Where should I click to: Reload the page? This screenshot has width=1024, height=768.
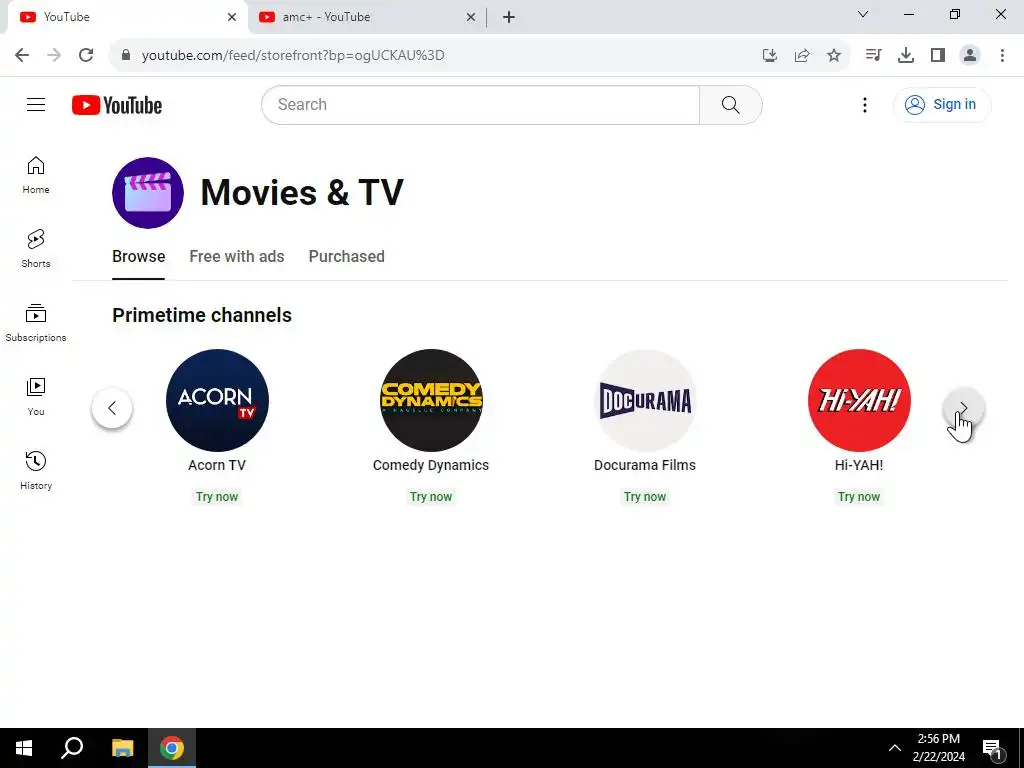(86, 55)
